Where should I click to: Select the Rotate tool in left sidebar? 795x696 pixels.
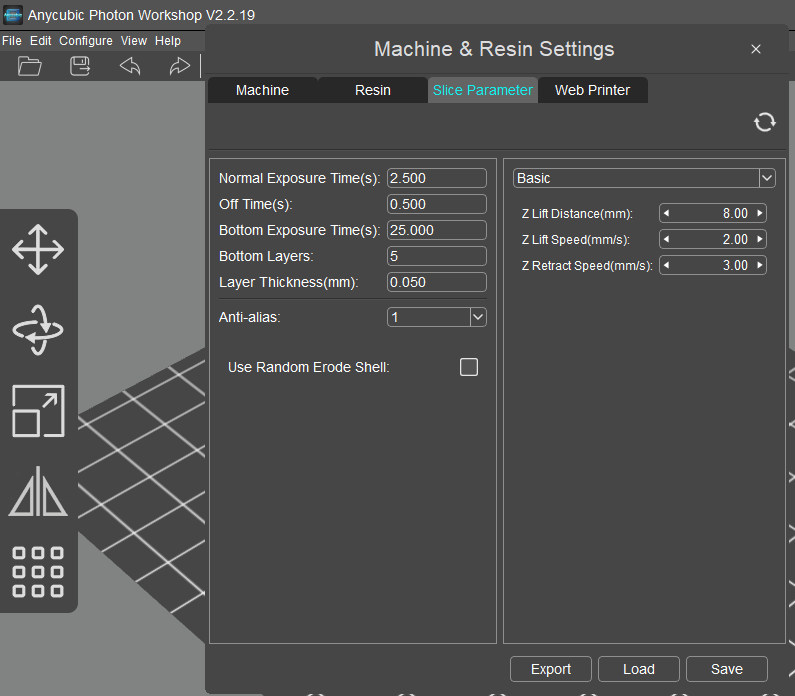(38, 330)
